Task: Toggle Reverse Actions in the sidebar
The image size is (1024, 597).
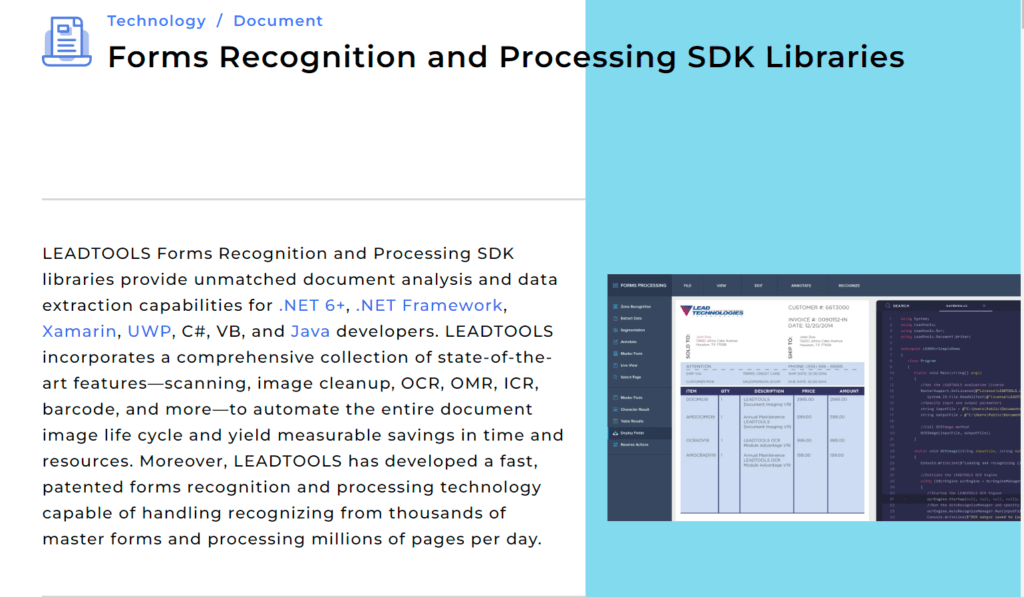Action: 633,444
